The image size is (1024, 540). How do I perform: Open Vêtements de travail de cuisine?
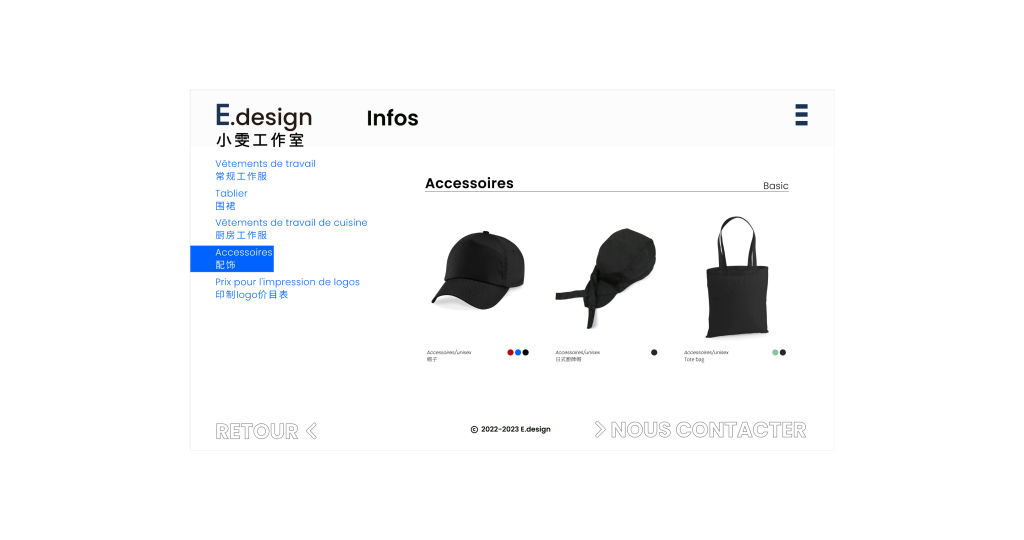(x=291, y=229)
